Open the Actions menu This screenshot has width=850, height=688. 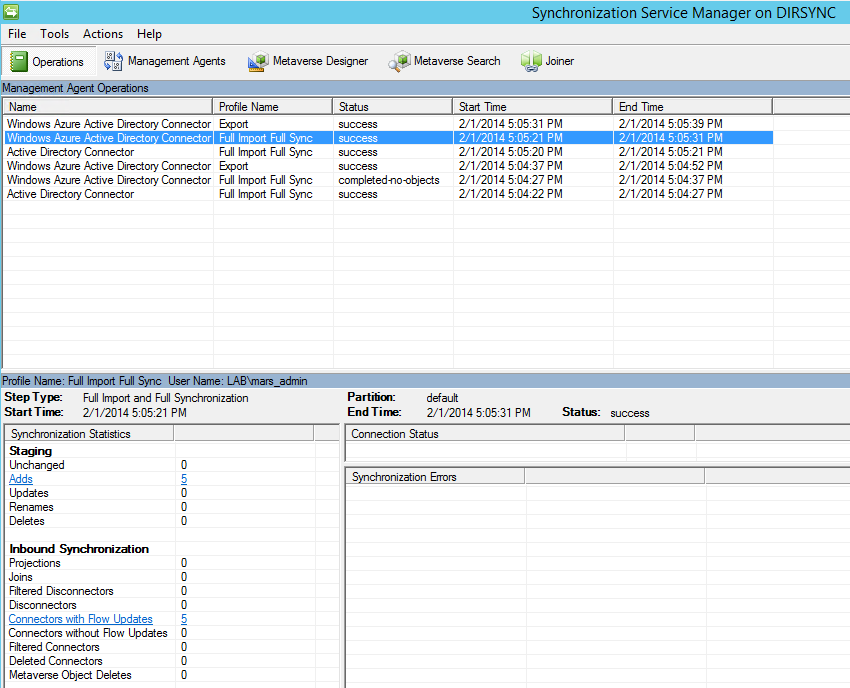[103, 34]
